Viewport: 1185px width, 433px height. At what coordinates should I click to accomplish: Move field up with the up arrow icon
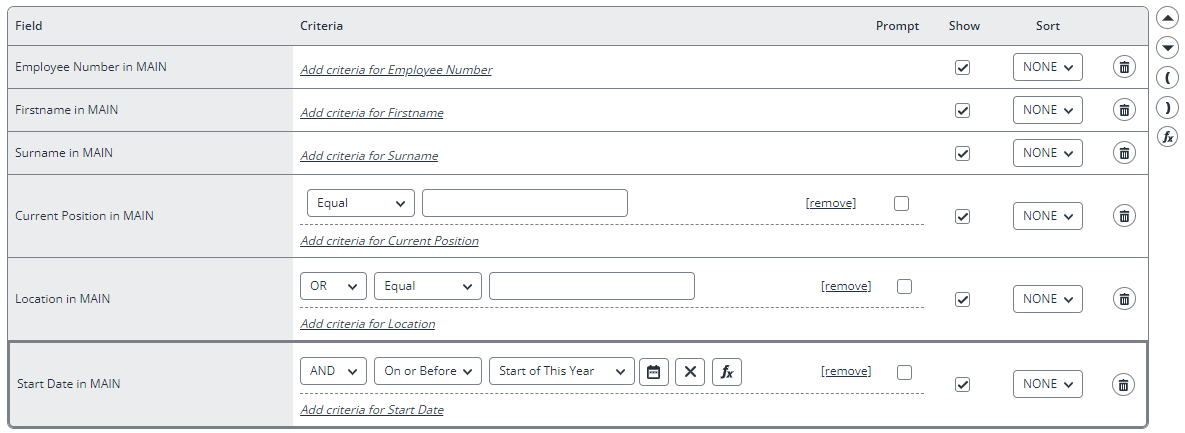1168,18
